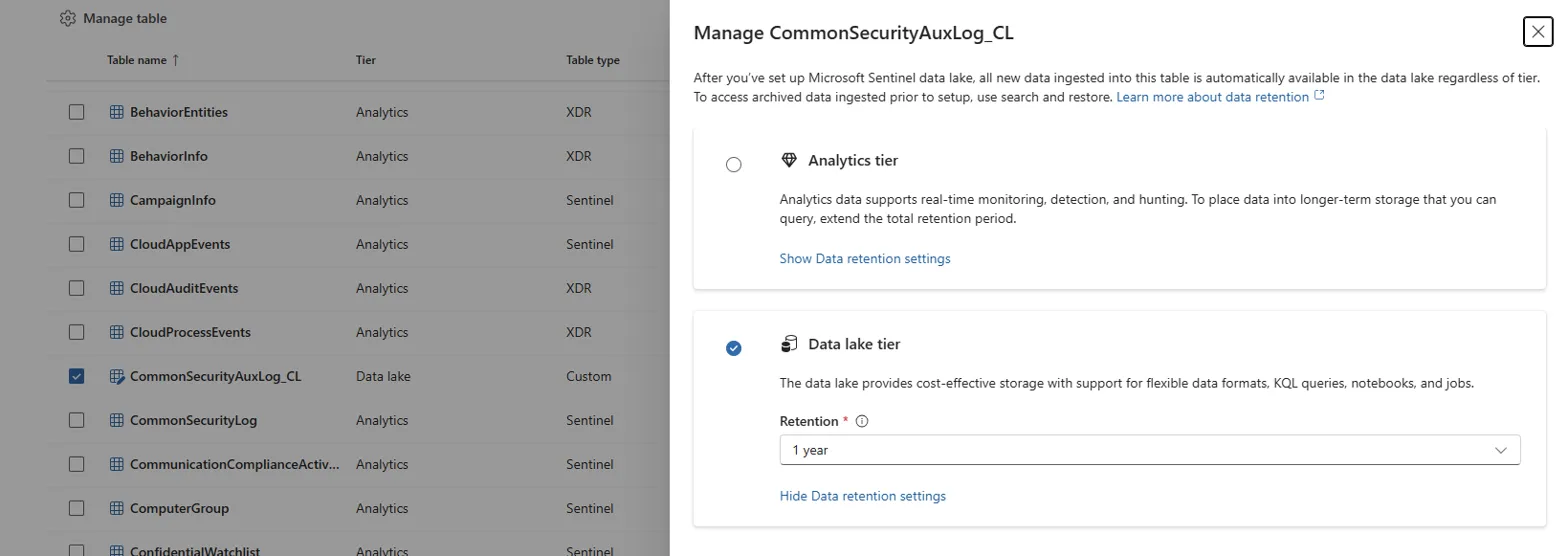Click the ComputerGroup table icon
This screenshot has width=1568, height=556.
(x=117, y=508)
